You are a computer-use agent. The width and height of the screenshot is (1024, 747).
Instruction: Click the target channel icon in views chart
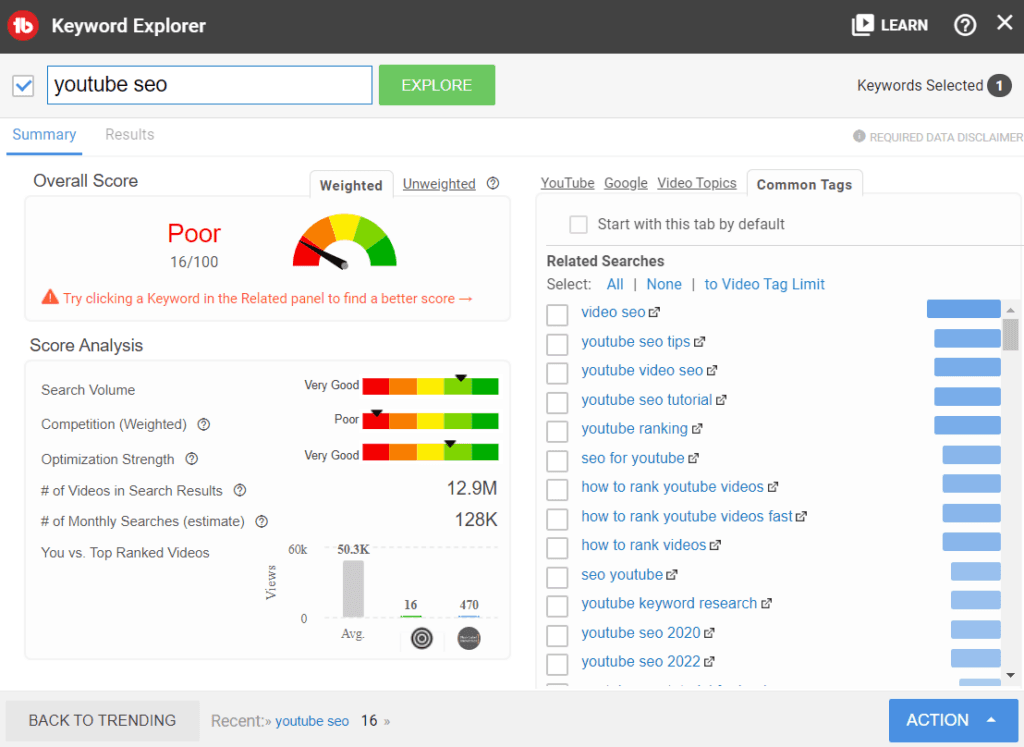(422, 638)
